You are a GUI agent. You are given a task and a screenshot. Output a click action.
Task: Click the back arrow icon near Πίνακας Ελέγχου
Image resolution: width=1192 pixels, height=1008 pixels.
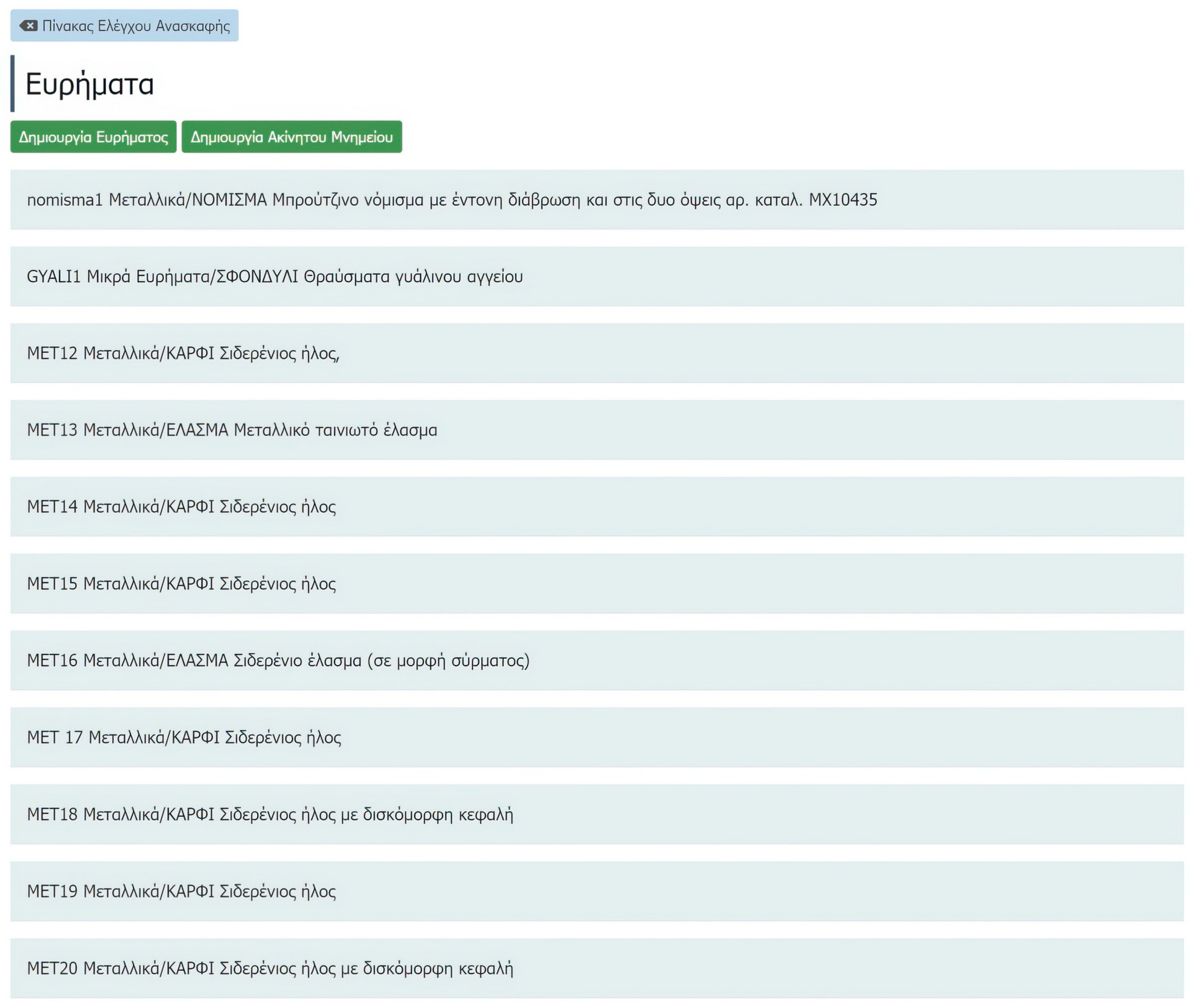pos(28,26)
